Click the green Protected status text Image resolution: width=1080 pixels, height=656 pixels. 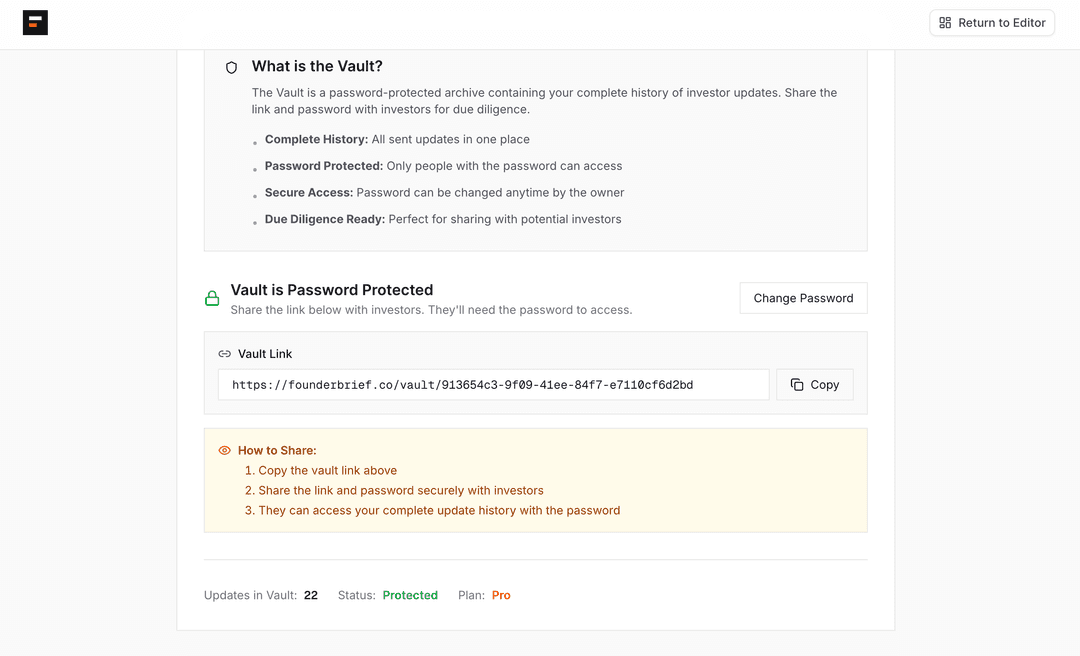[x=410, y=595]
